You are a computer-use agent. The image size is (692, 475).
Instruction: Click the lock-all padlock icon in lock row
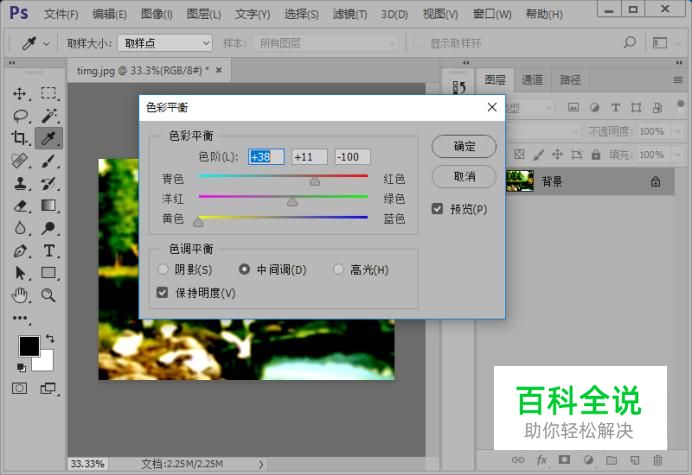[596, 155]
